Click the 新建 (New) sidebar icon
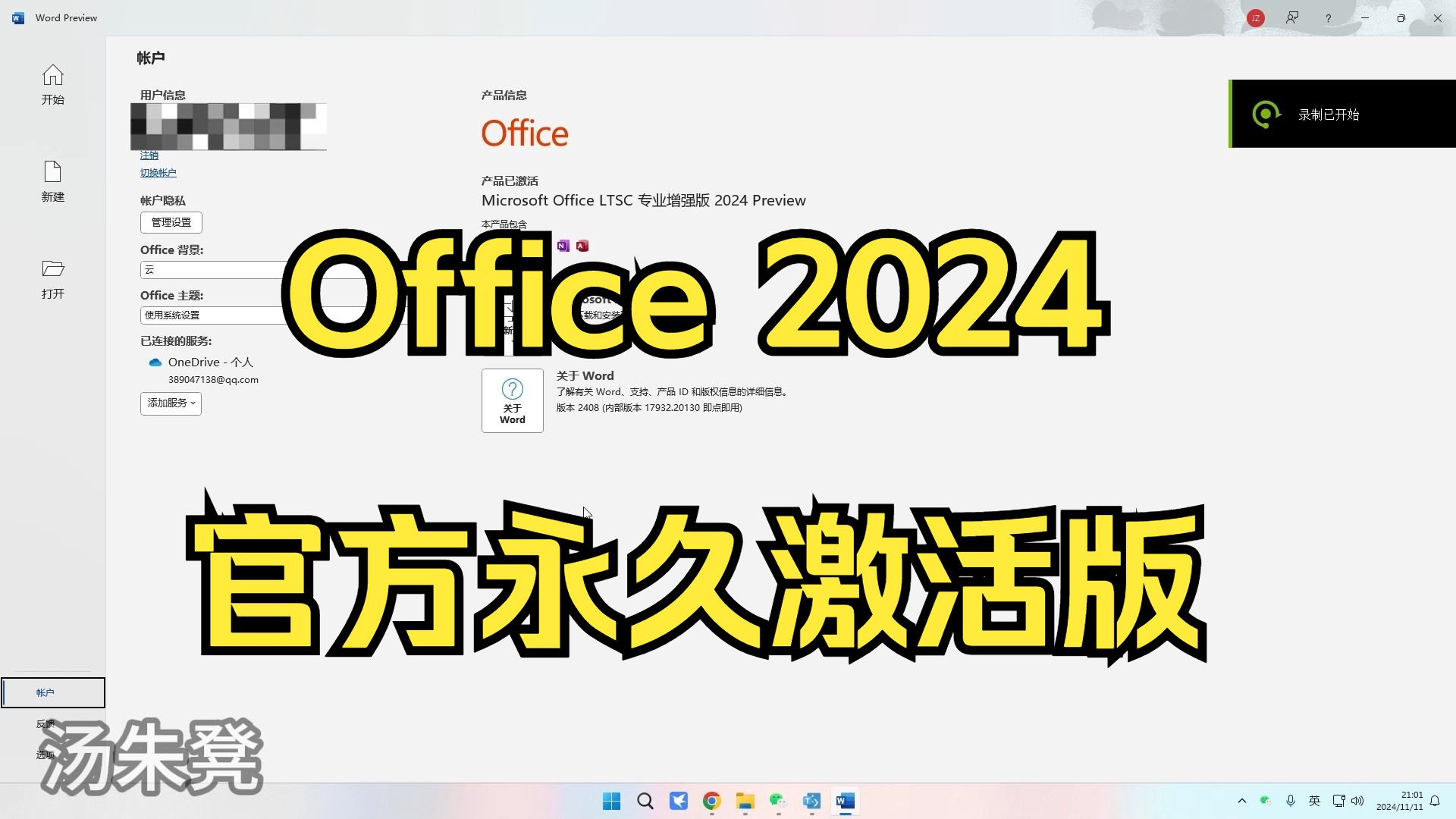The width and height of the screenshot is (1456, 819). 52,180
